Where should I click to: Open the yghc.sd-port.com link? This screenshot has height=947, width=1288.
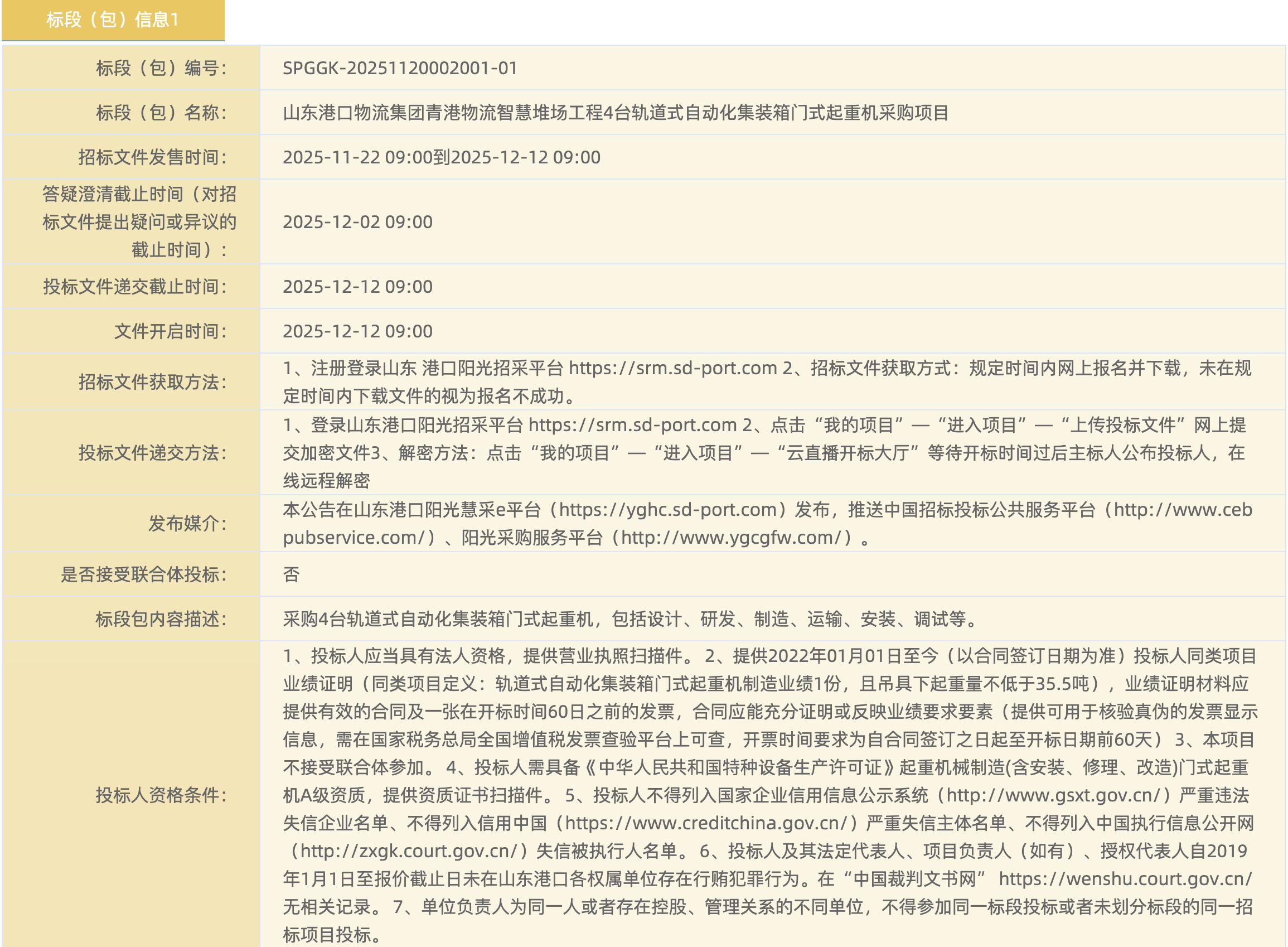coord(667,510)
